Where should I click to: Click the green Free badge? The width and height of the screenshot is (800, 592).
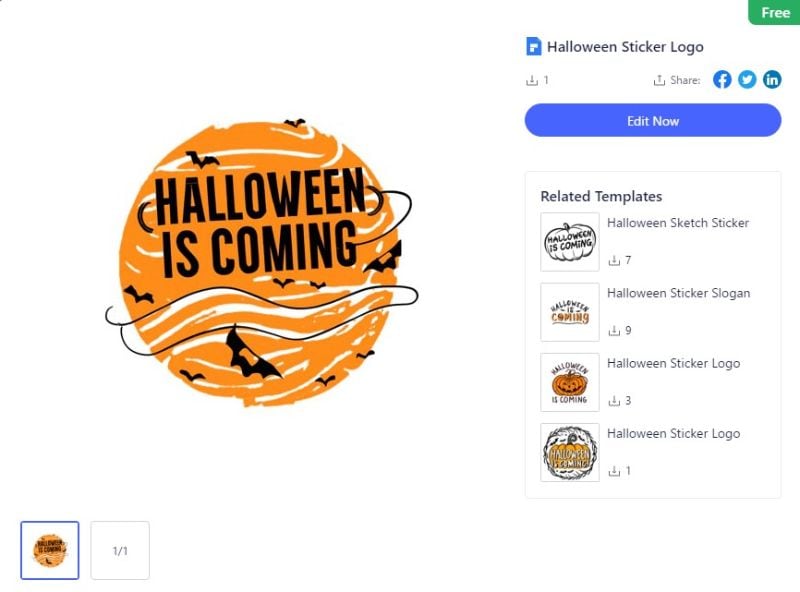pos(774,12)
